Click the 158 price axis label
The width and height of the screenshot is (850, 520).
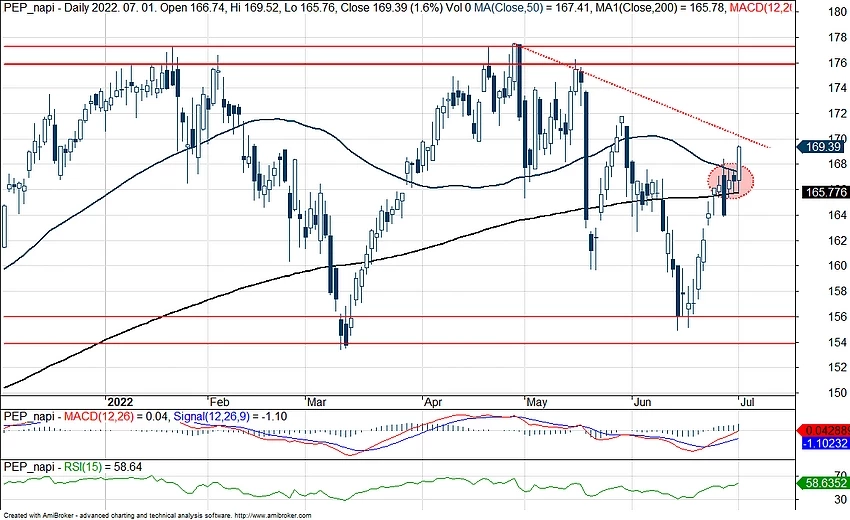click(x=838, y=291)
